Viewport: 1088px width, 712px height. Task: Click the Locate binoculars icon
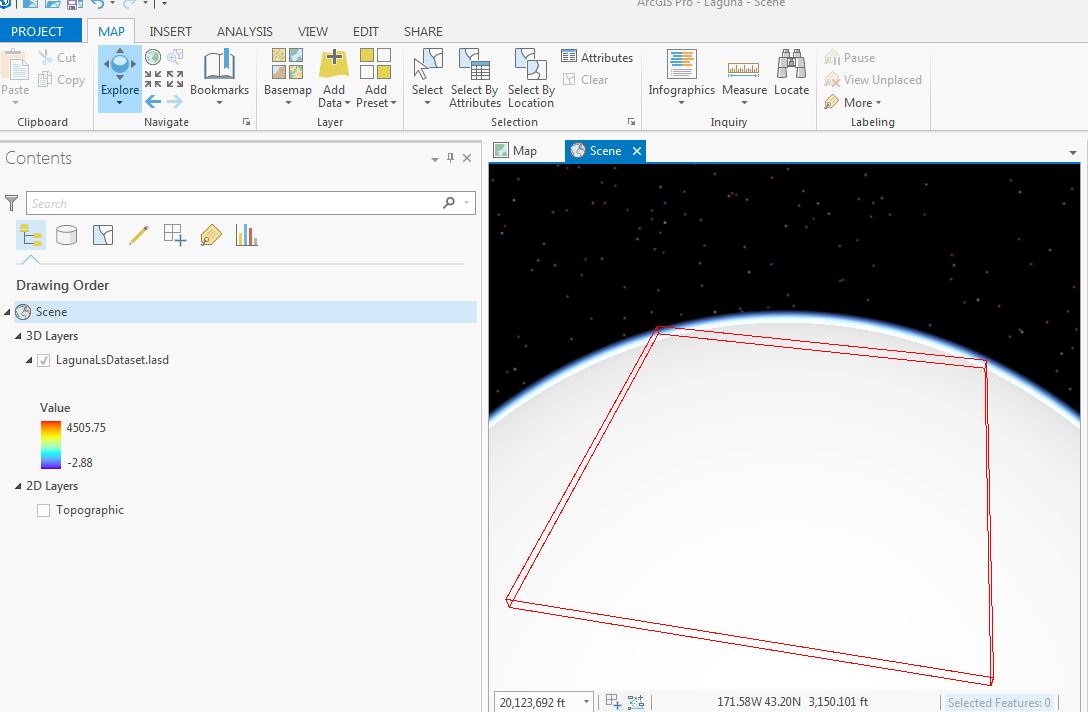pyautogui.click(x=791, y=64)
